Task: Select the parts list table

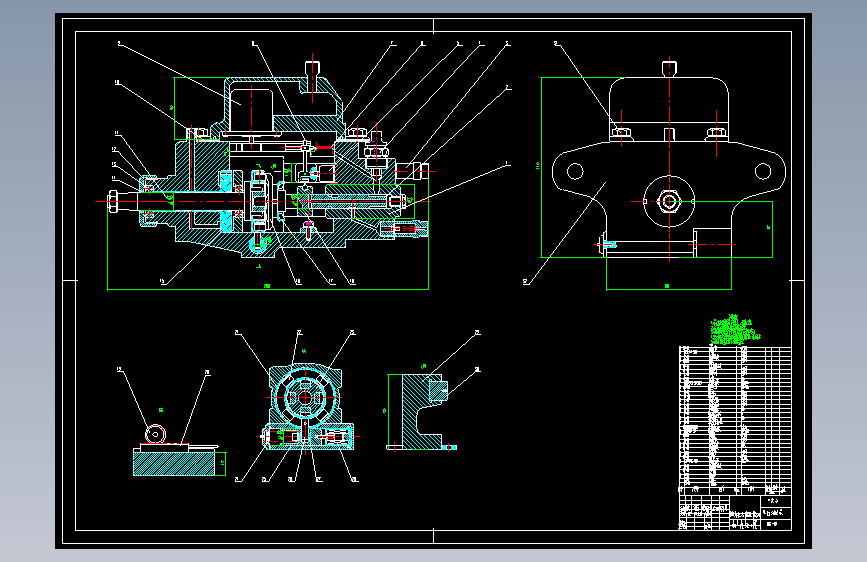Action: [x=735, y=420]
